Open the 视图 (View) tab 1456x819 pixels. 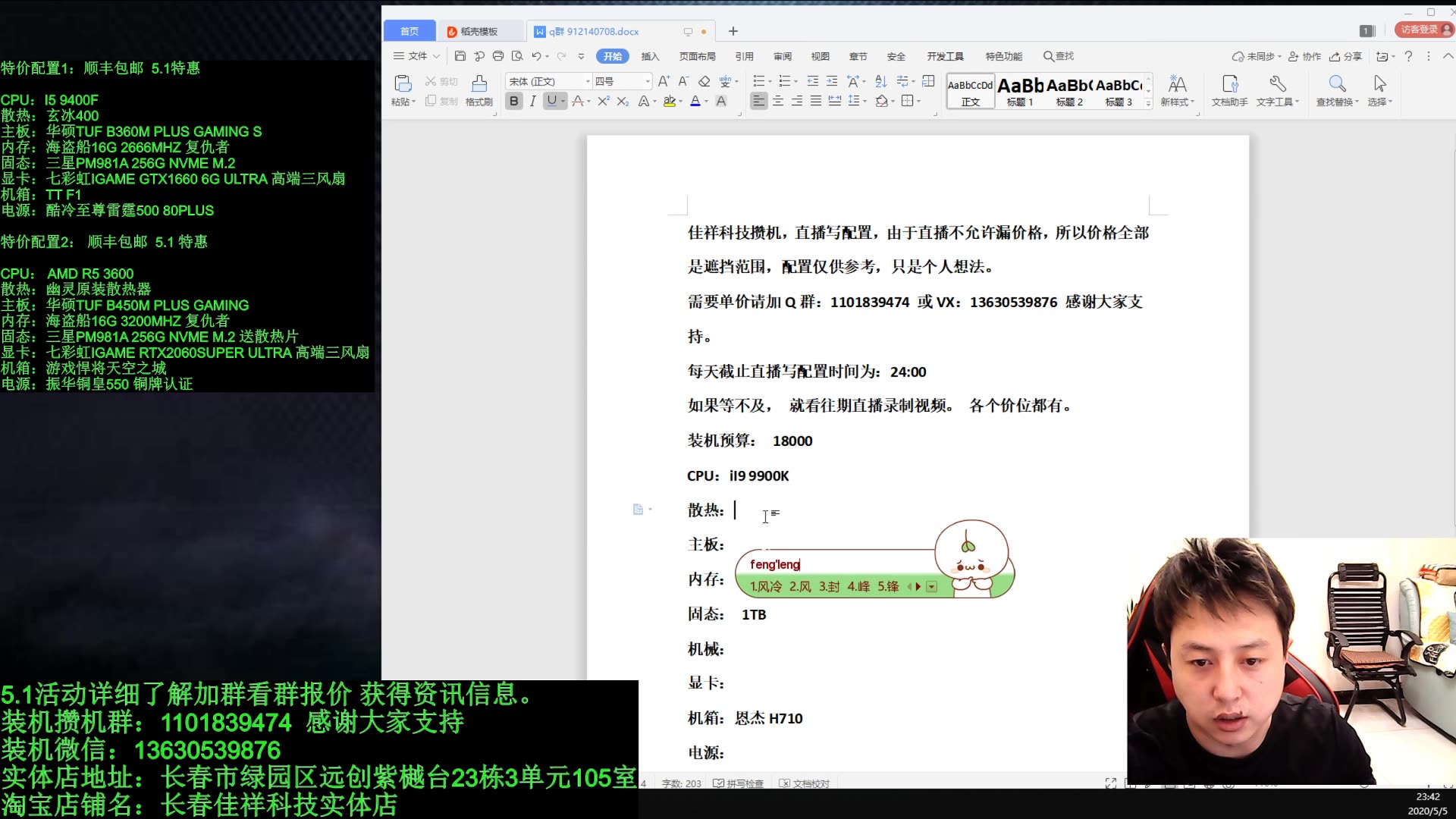(x=820, y=56)
